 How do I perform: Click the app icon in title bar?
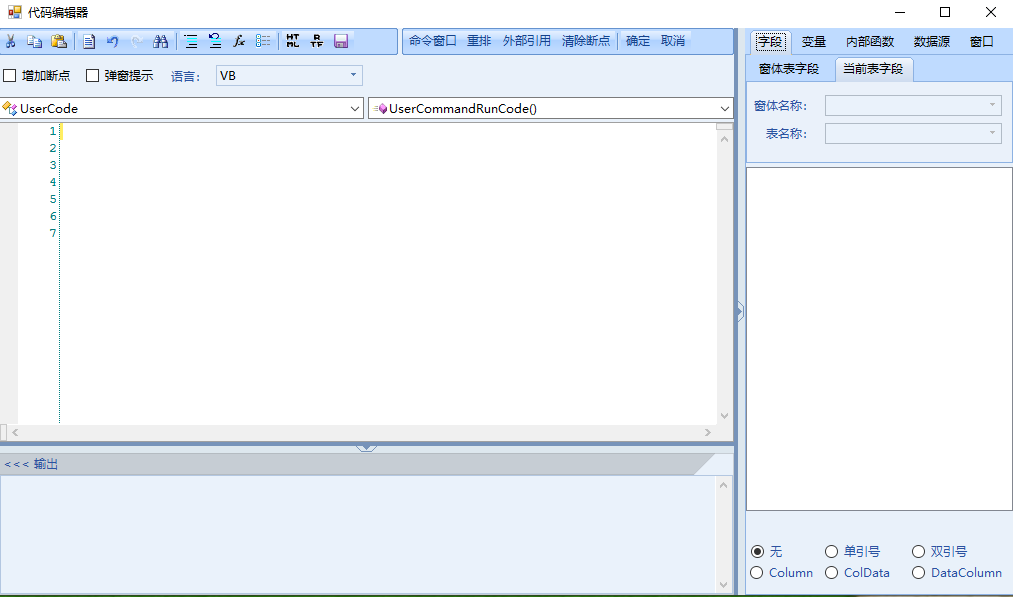point(14,12)
